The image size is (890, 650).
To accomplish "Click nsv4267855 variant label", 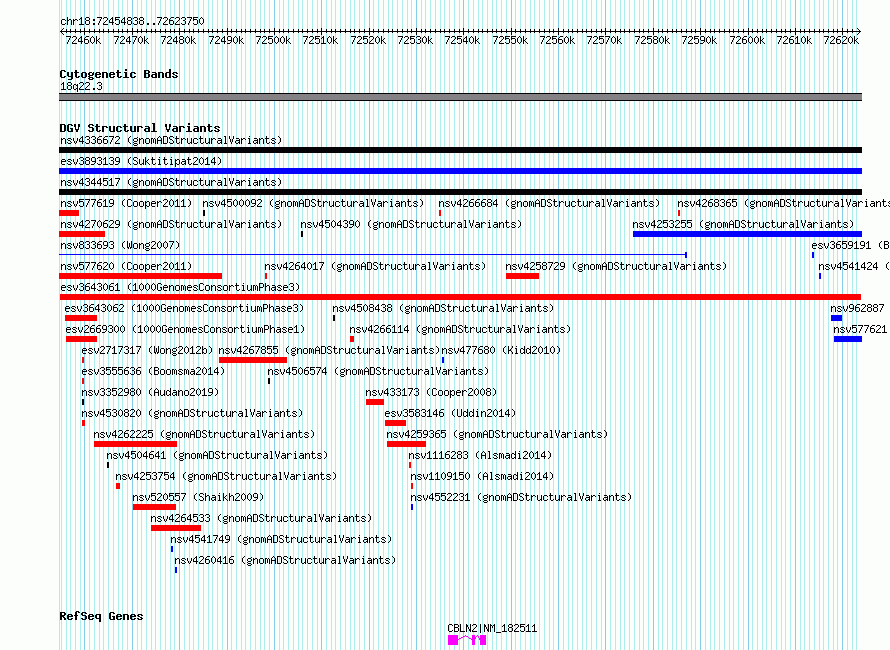I will point(329,350).
